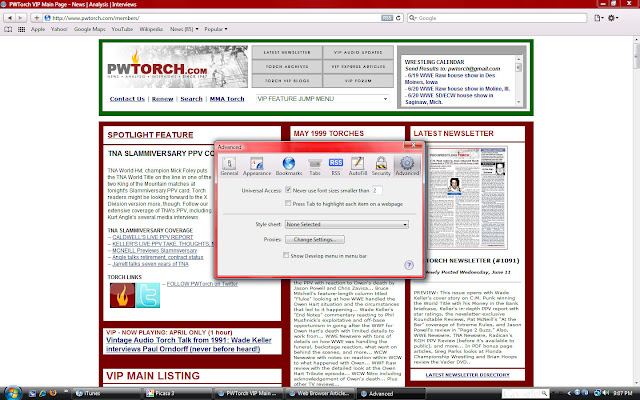Open the page menu icon
Viewport: 640px width, 400px height.
pyautogui.click(x=599, y=18)
